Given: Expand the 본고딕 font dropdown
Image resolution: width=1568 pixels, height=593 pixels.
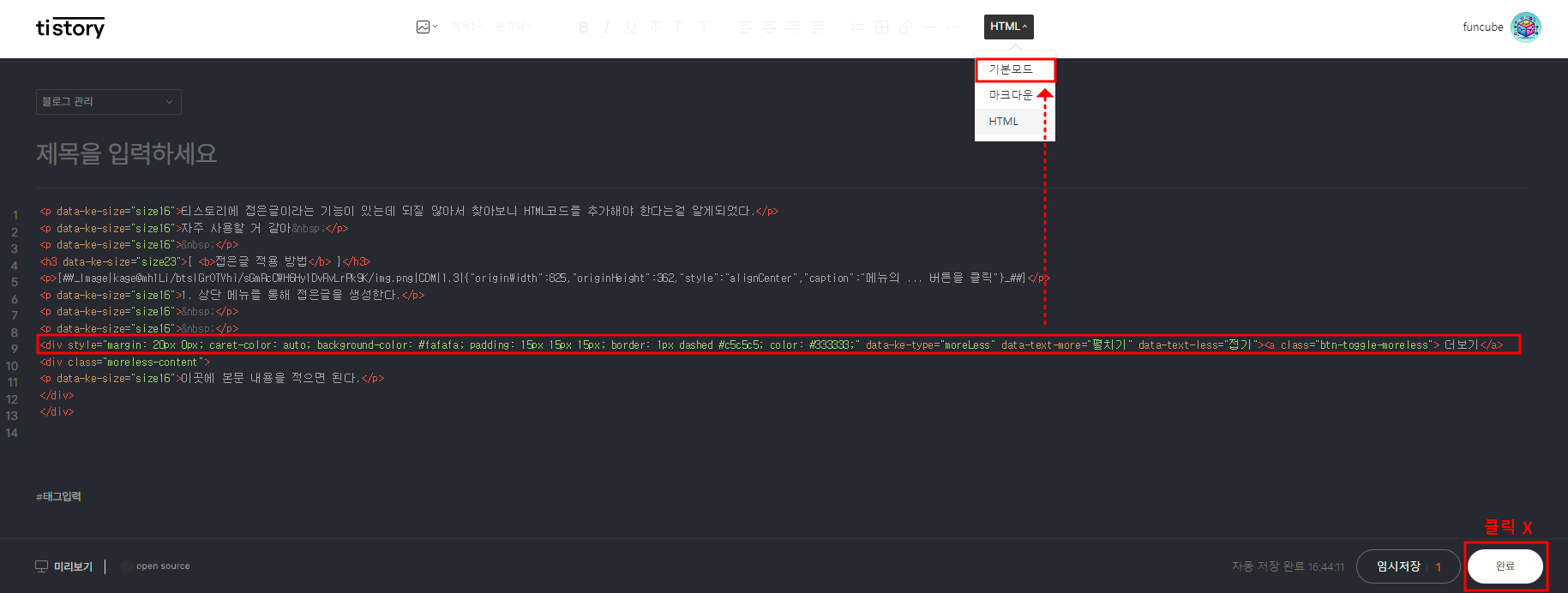Looking at the screenshot, I should click(x=514, y=27).
